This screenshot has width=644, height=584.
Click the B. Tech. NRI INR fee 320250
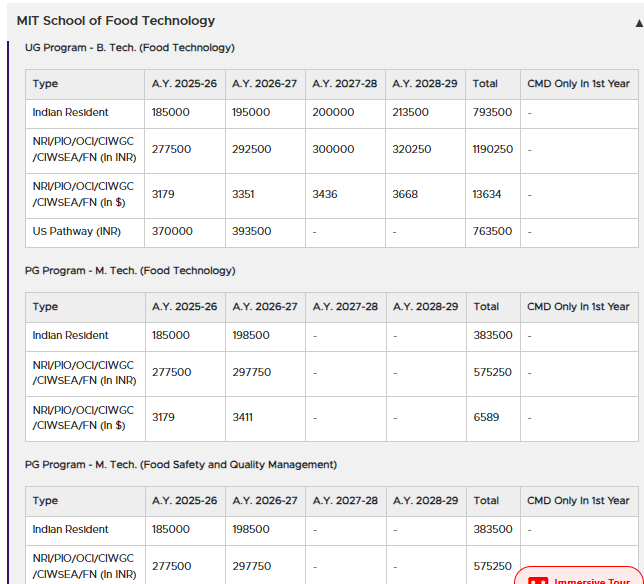(x=412, y=149)
